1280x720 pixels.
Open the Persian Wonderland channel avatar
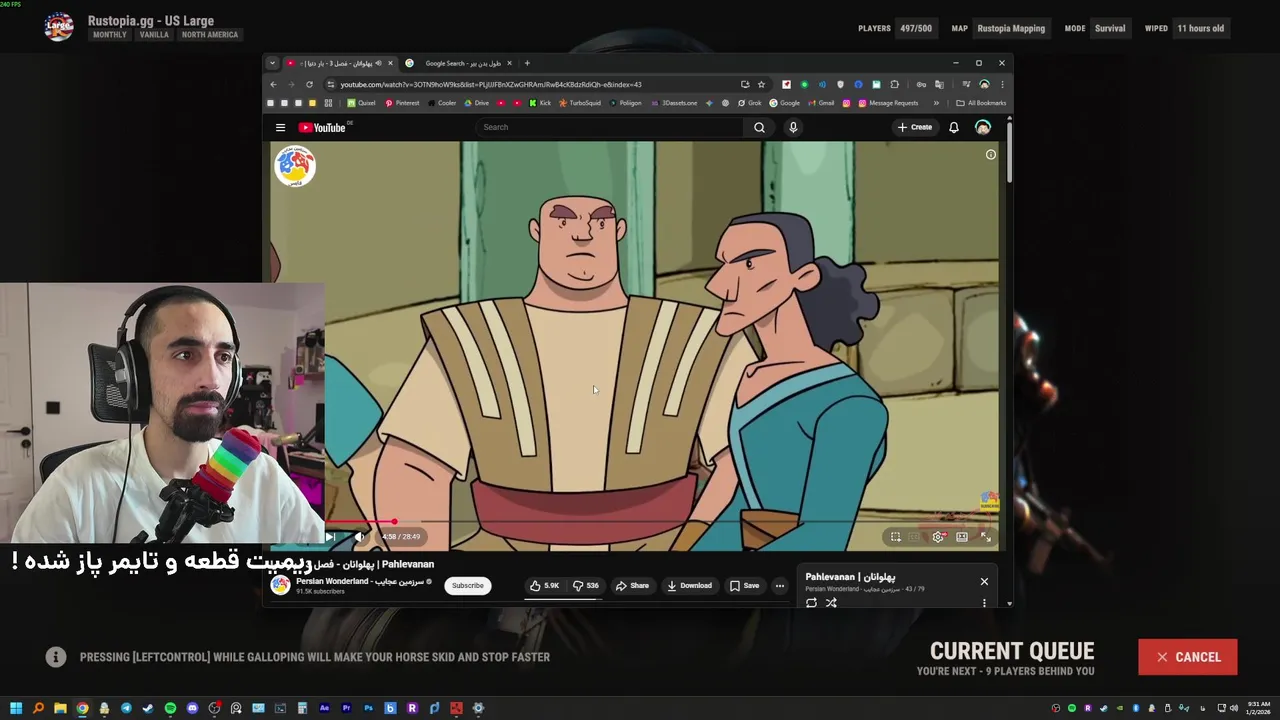280,585
